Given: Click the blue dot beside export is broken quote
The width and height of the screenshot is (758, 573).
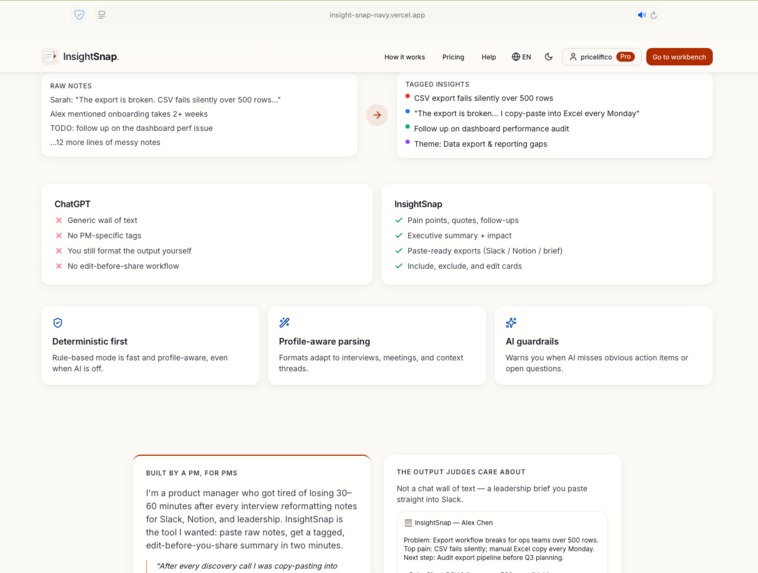Looking at the screenshot, I should pyautogui.click(x=408, y=112).
